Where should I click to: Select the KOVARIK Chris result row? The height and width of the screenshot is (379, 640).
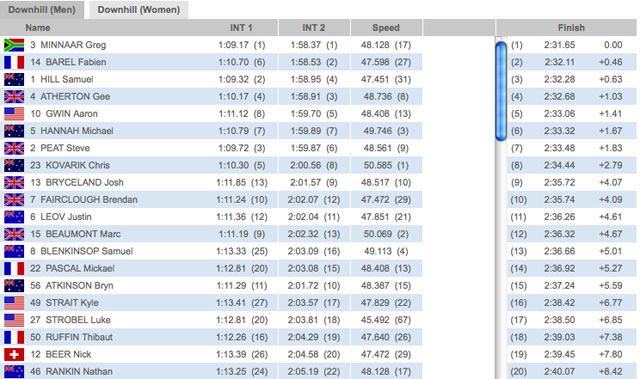point(318,165)
